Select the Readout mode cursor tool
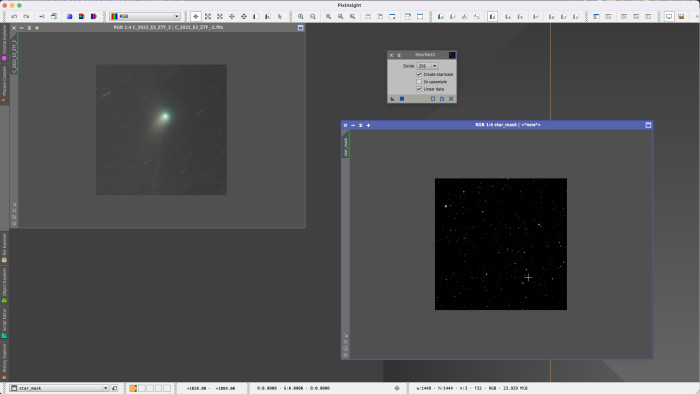 point(196,17)
